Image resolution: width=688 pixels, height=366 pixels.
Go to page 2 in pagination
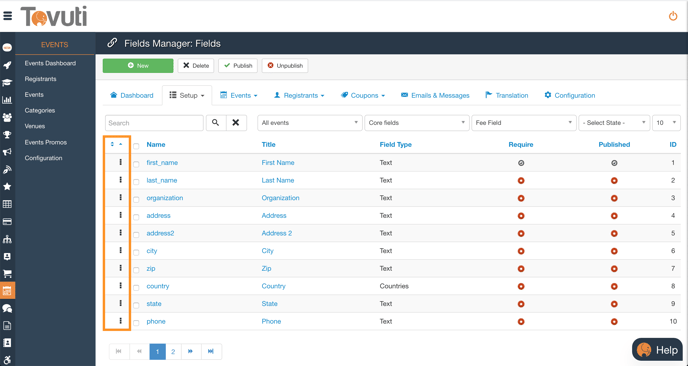tap(173, 352)
